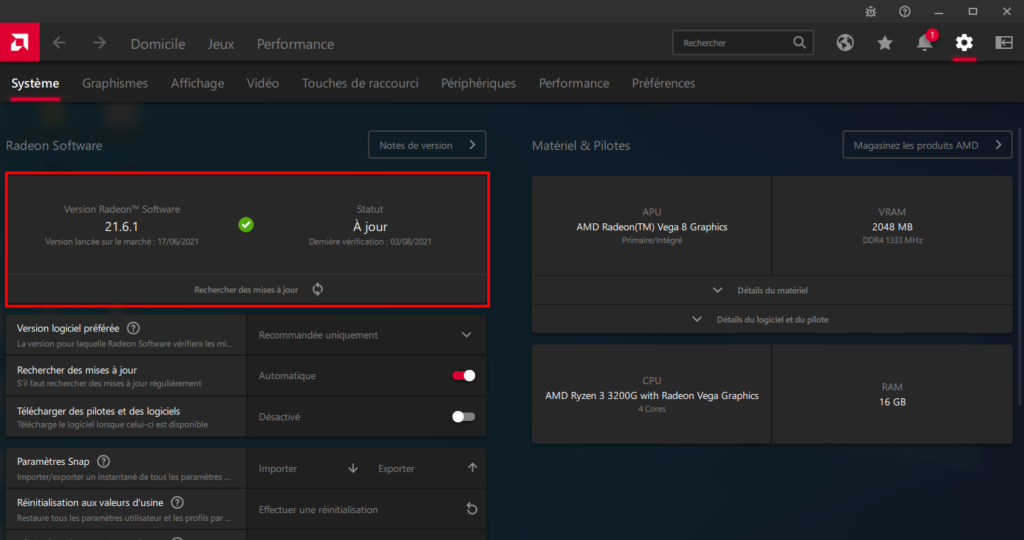Image resolution: width=1024 pixels, height=540 pixels.
Task: Click the AMD logo home icon
Action: [20, 42]
